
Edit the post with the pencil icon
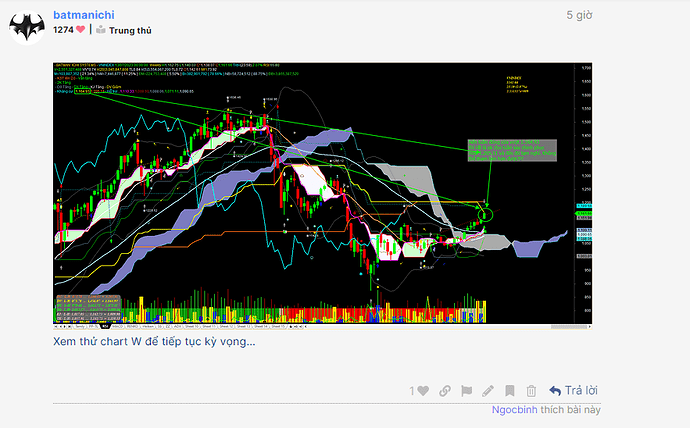point(488,391)
